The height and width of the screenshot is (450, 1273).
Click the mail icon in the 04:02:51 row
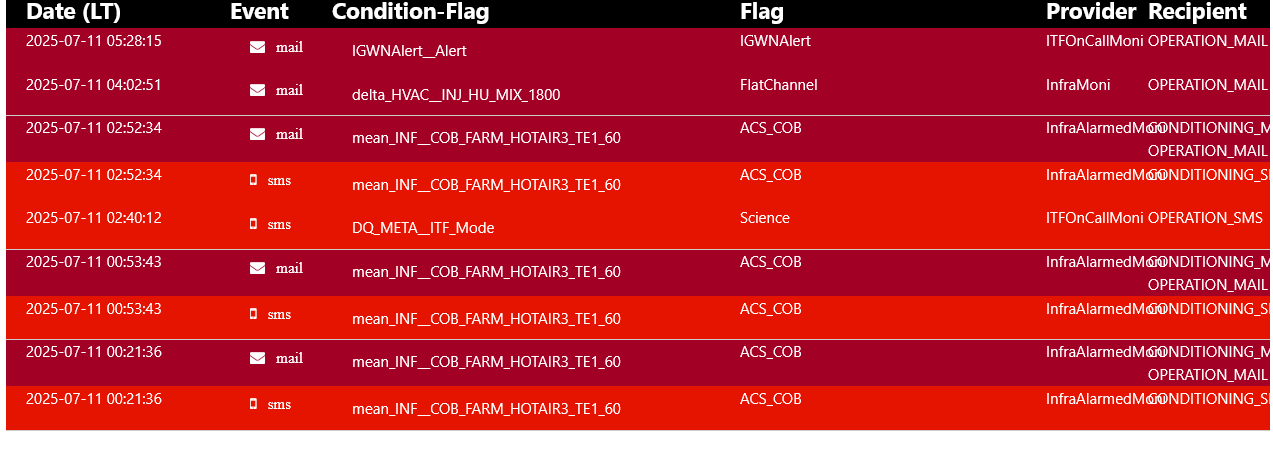257,90
